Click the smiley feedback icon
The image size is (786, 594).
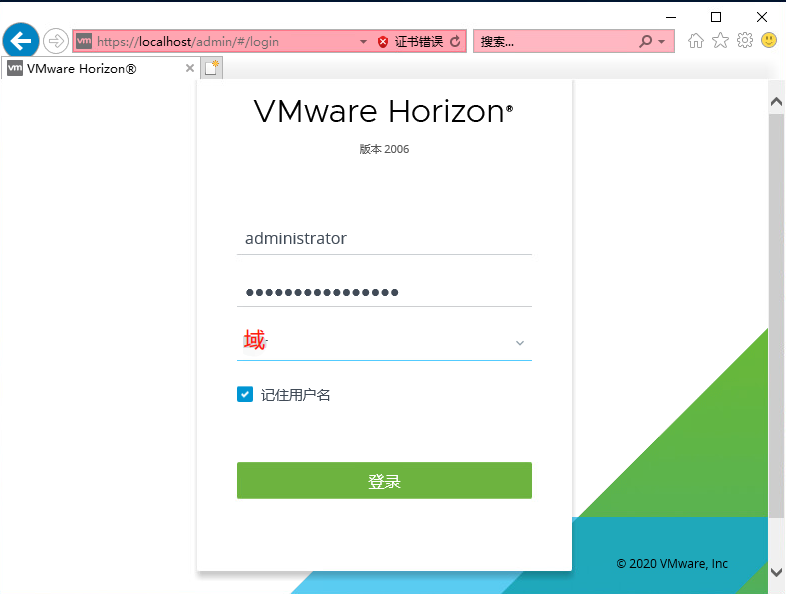(x=769, y=40)
